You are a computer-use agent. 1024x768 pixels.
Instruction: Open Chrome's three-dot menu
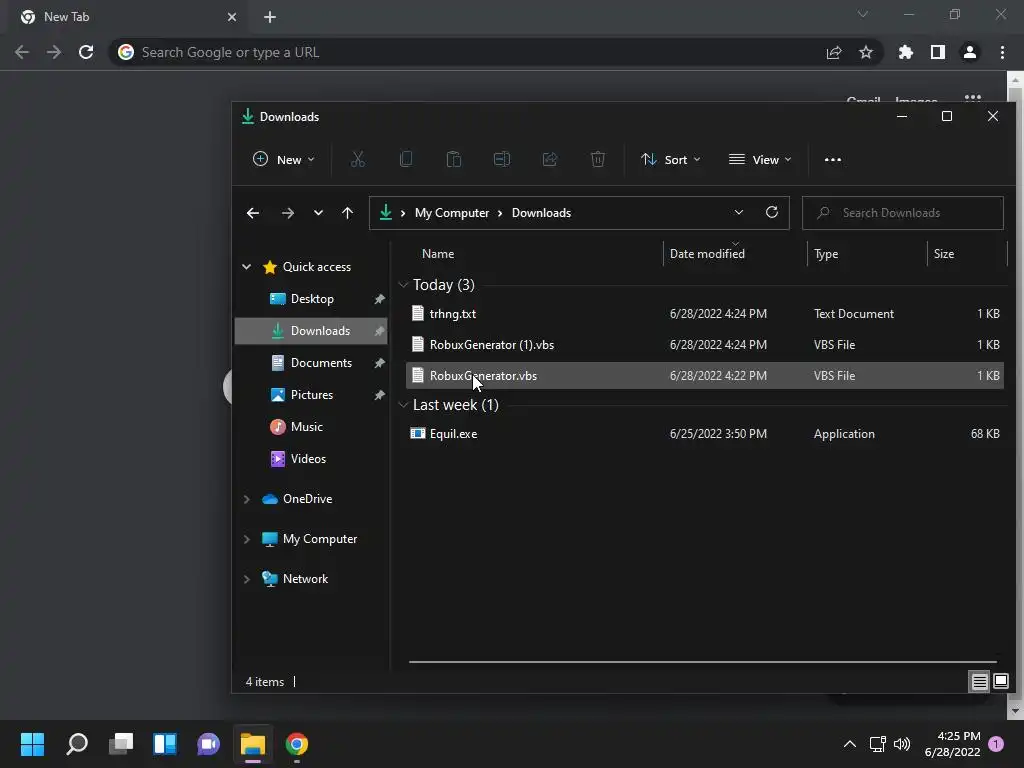click(x=1002, y=52)
